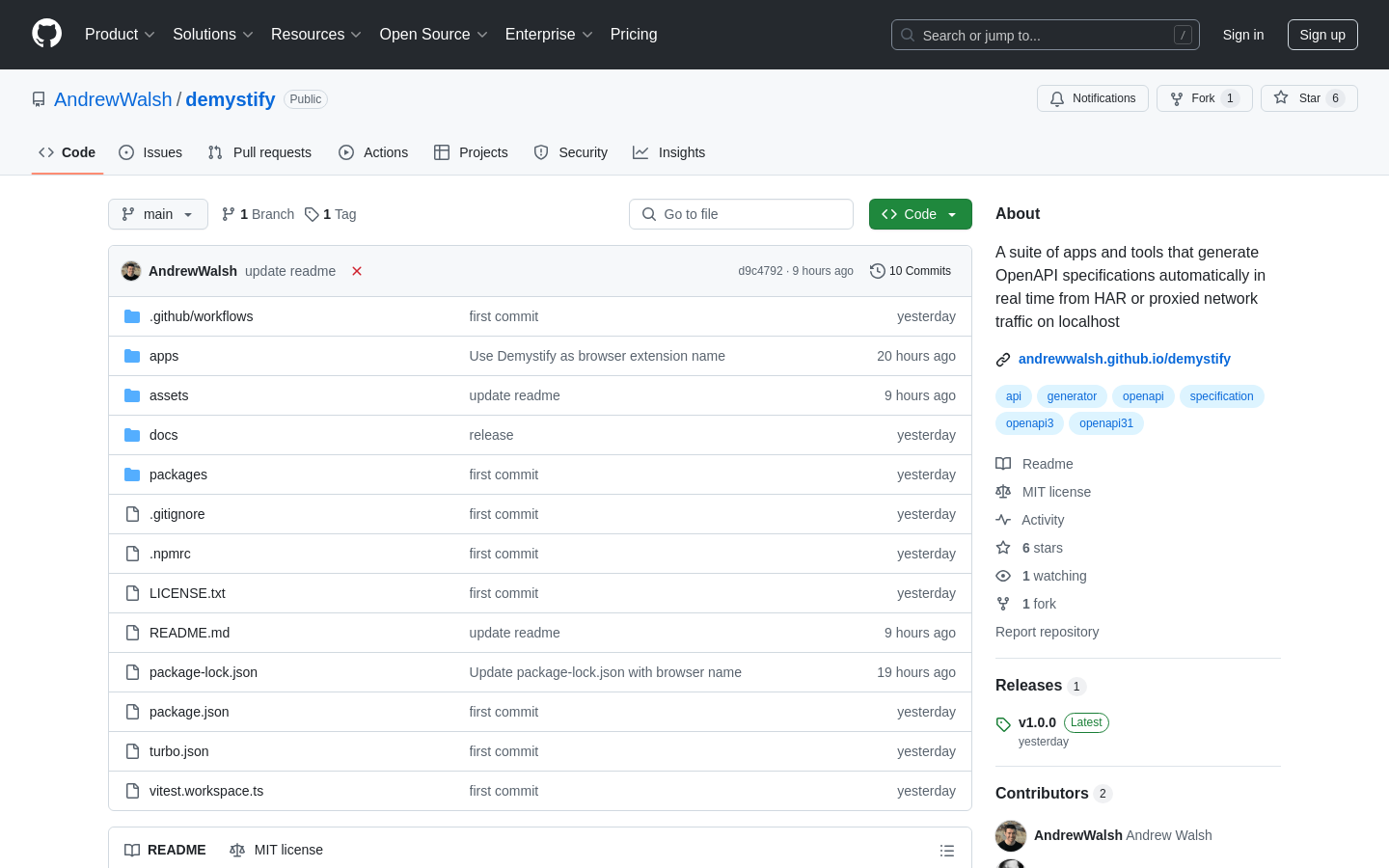Click the commit history clock icon

pos(878,271)
